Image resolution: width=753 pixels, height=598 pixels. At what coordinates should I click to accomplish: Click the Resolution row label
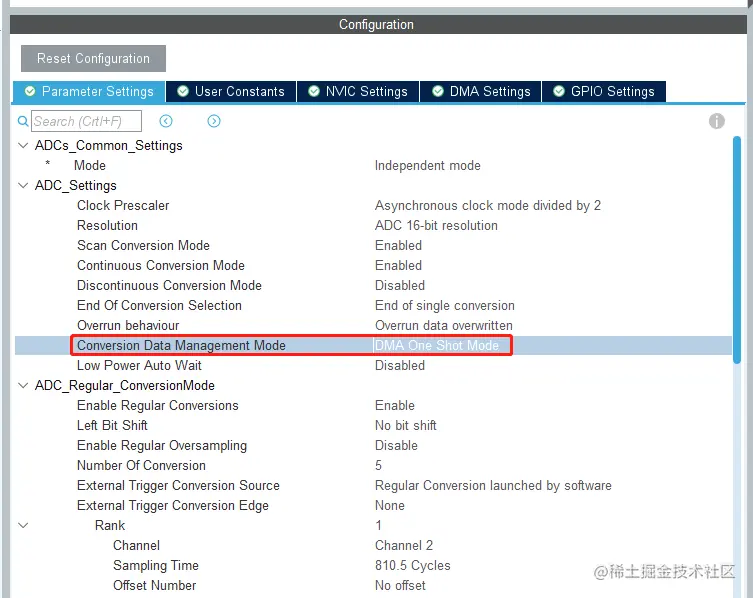(107, 225)
